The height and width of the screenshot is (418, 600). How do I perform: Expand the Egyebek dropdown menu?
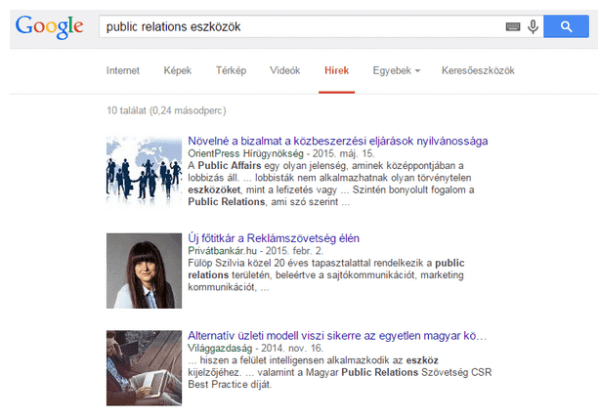click(x=396, y=70)
